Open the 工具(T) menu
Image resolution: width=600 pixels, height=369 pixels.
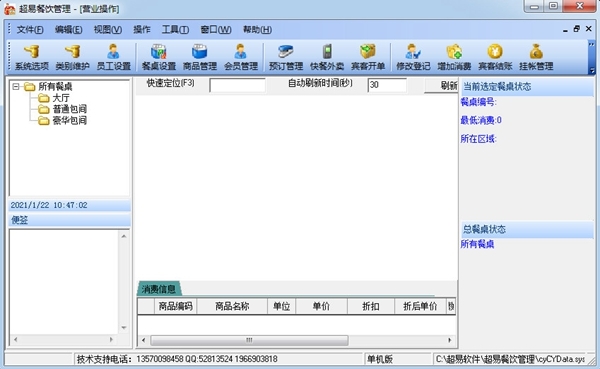tap(175, 29)
